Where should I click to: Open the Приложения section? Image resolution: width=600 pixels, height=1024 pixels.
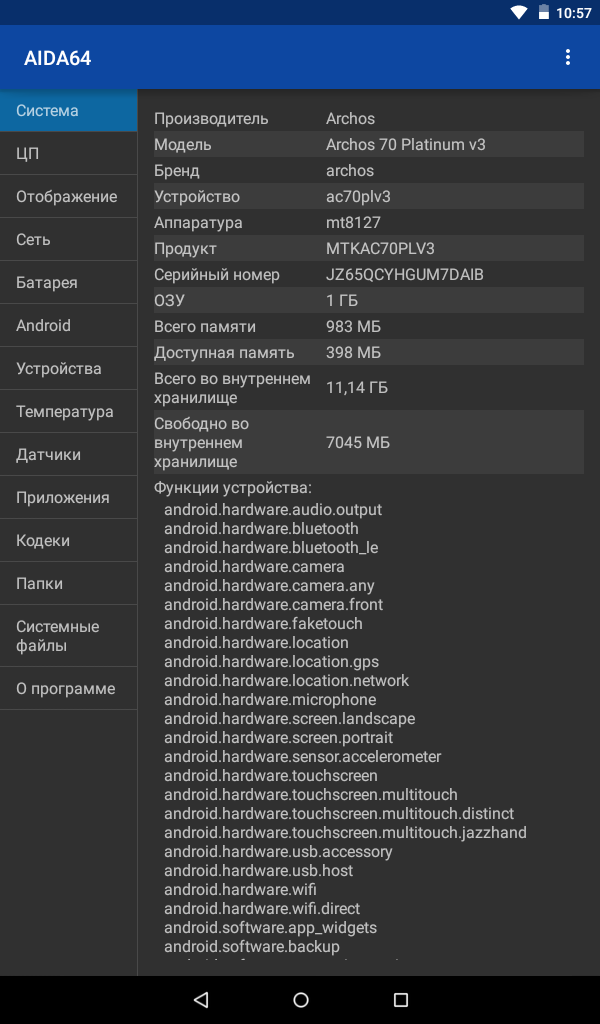click(x=69, y=498)
